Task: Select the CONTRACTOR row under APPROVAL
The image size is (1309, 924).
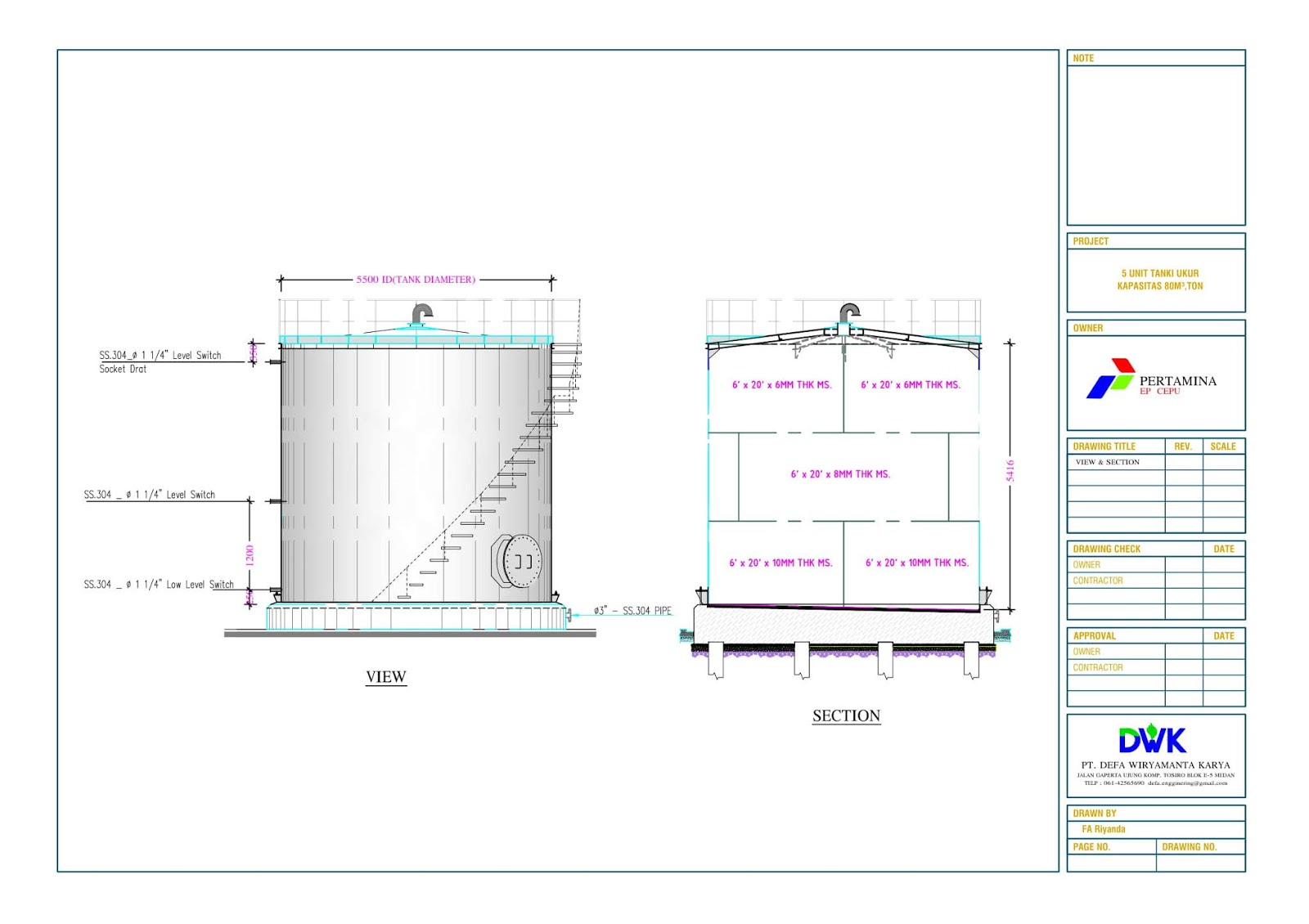Action: point(1096,667)
